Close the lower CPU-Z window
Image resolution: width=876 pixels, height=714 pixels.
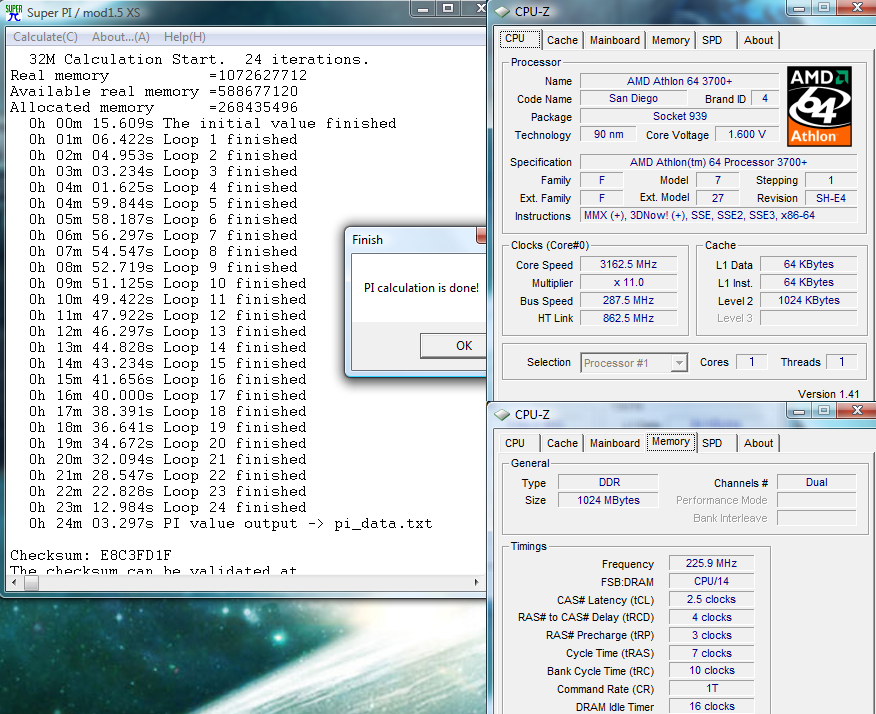click(x=858, y=410)
